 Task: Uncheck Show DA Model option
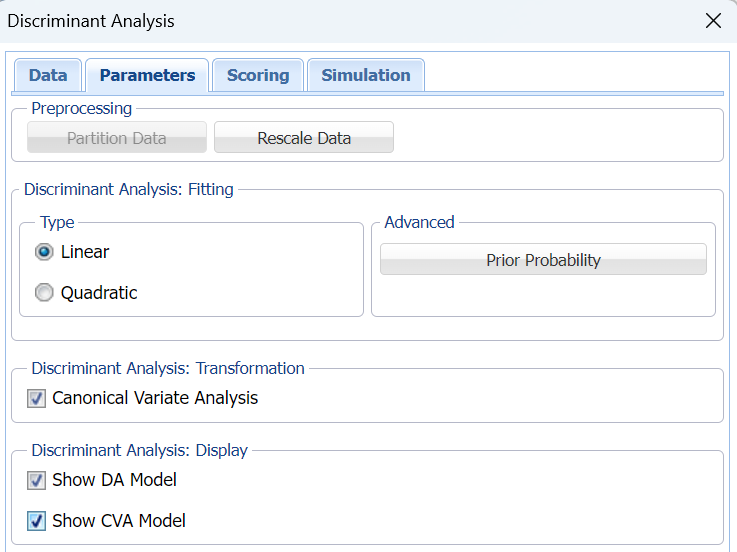(37, 480)
